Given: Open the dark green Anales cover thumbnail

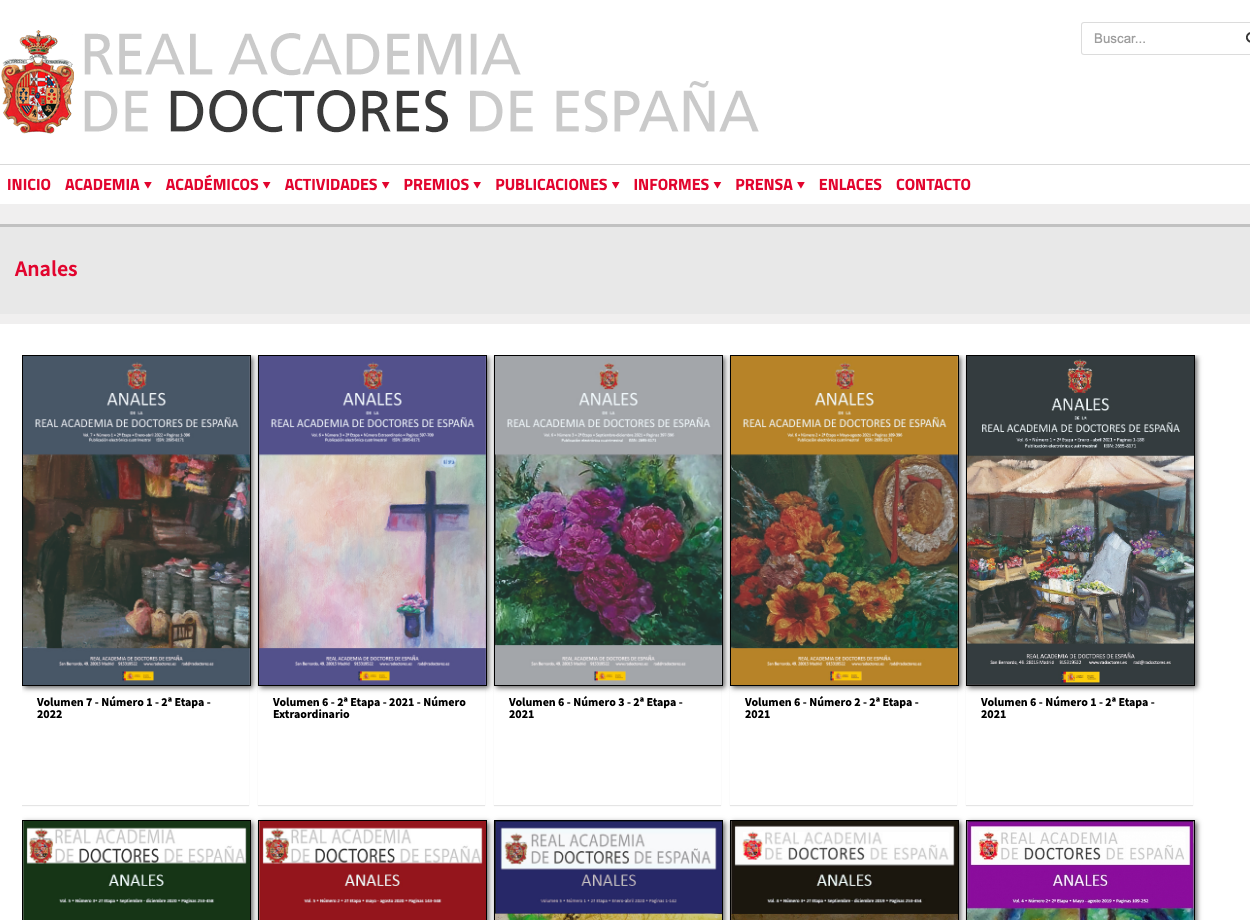Looking at the screenshot, I should (x=137, y=870).
